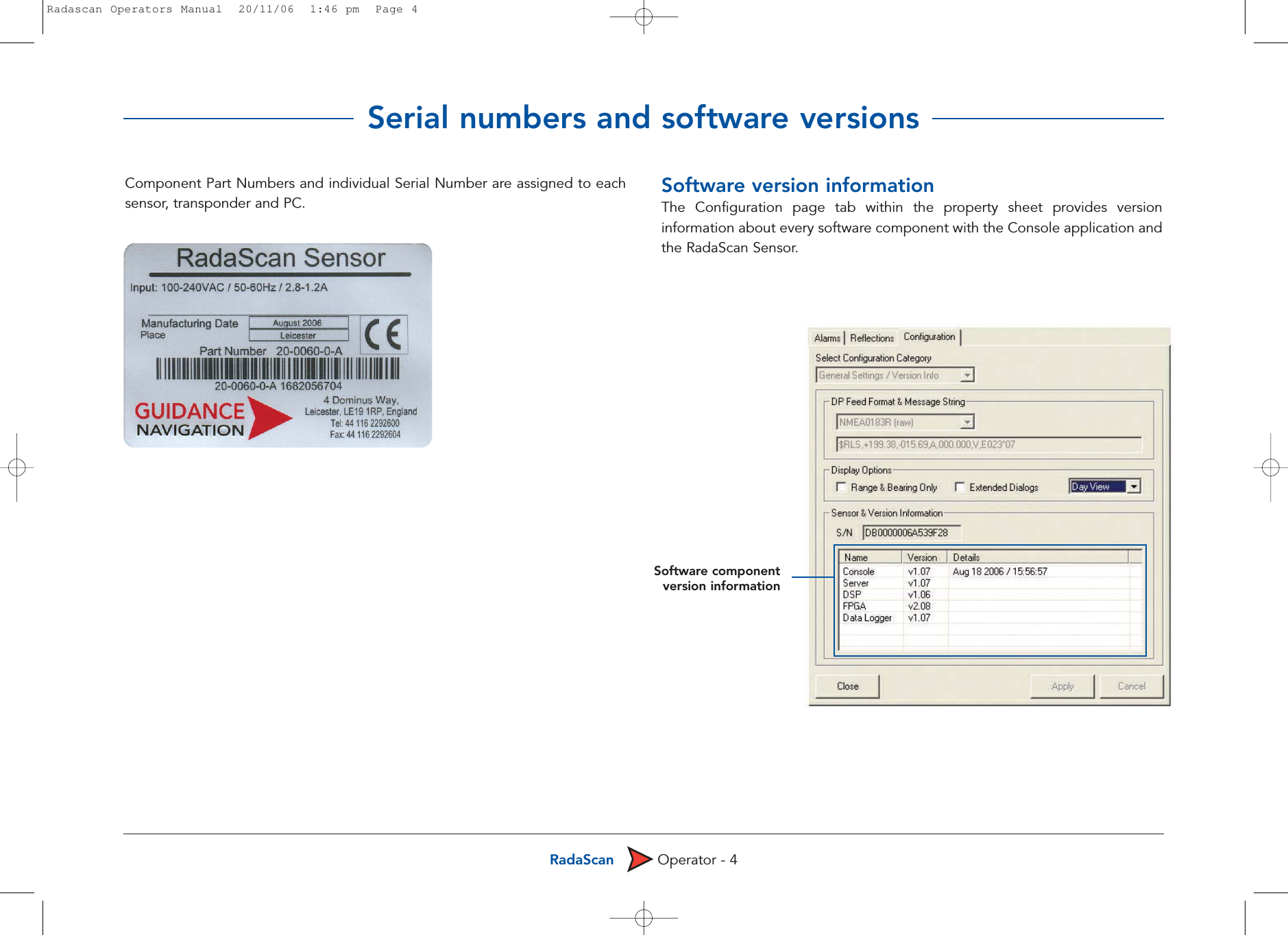The width and height of the screenshot is (1288, 935).
Task: Click the Leicester place box
Action: (298, 335)
